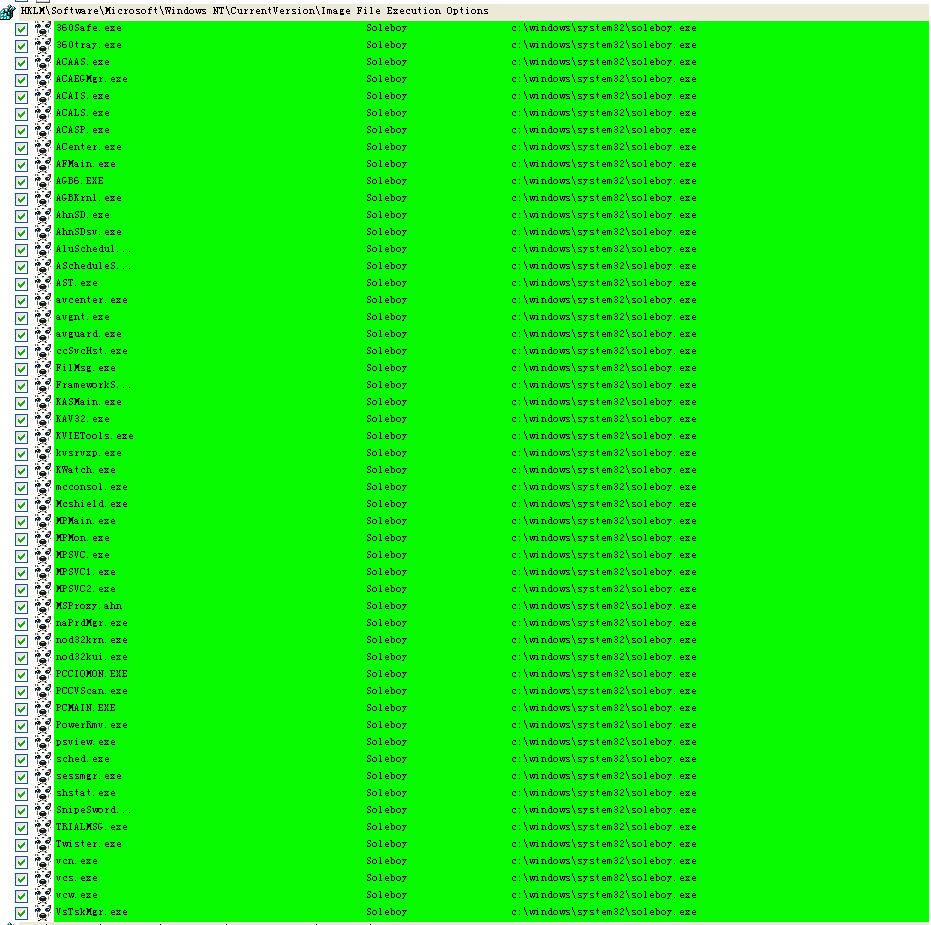This screenshot has width=931, height=925.
Task: Uncheck the vcw.exe entry checkbox
Action: tap(21, 896)
